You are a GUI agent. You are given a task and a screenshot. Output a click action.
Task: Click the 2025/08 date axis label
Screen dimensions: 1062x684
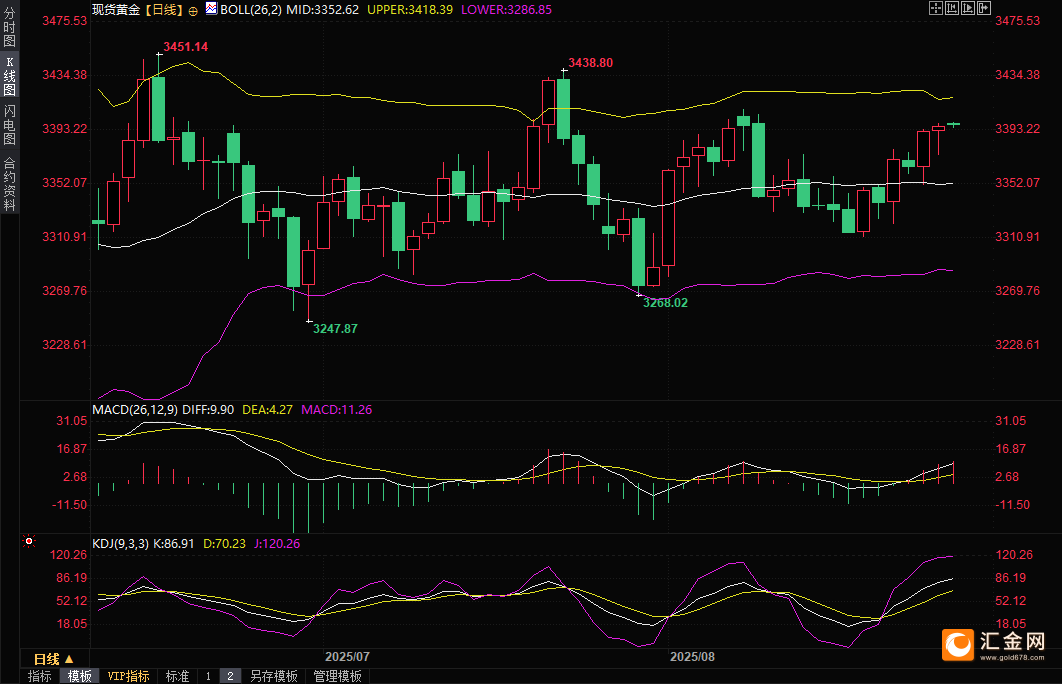692,657
